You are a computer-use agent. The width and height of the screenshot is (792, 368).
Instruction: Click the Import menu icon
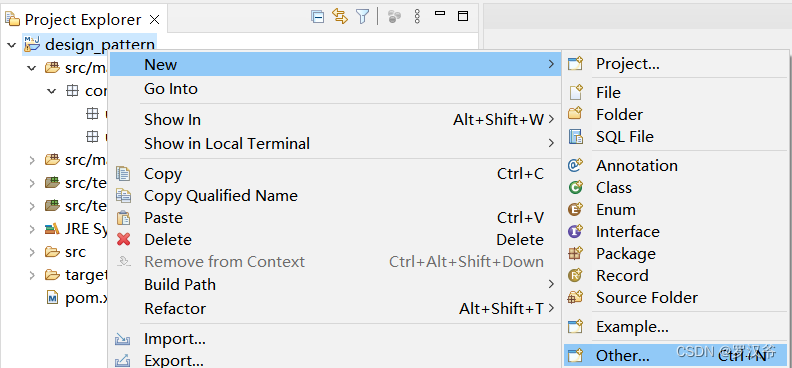click(123, 339)
